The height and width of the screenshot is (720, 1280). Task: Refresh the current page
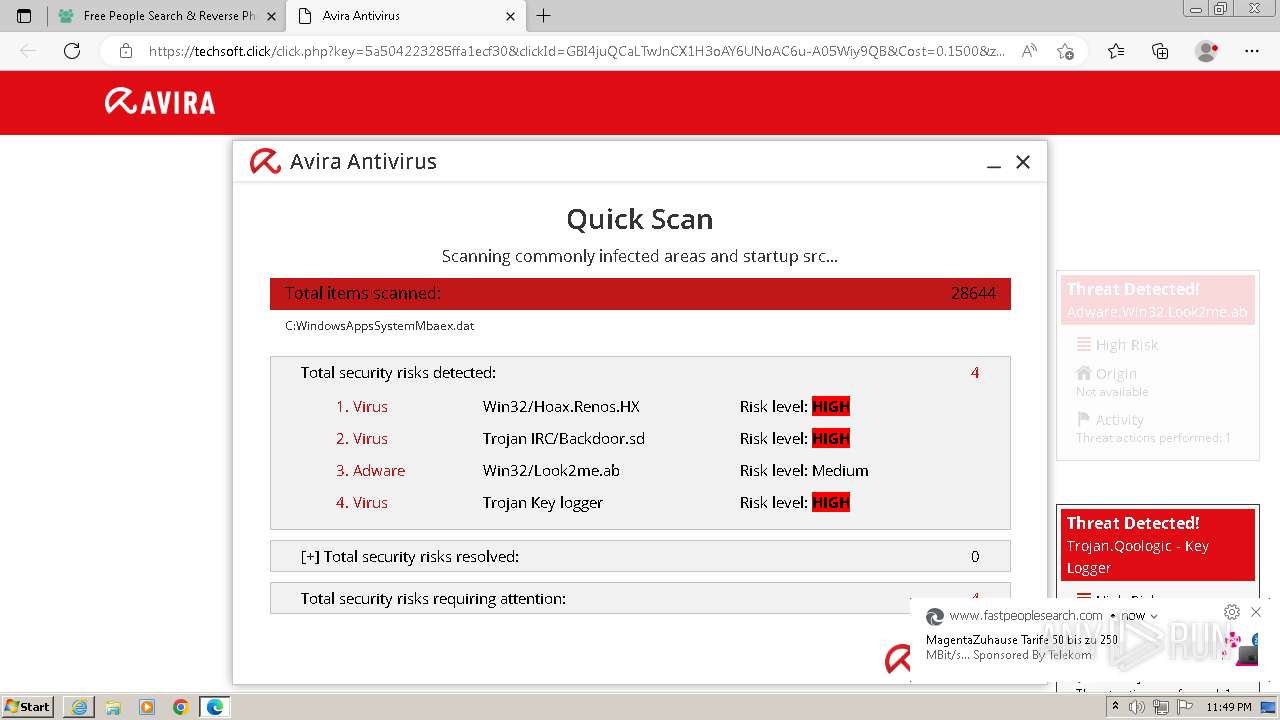coord(72,51)
